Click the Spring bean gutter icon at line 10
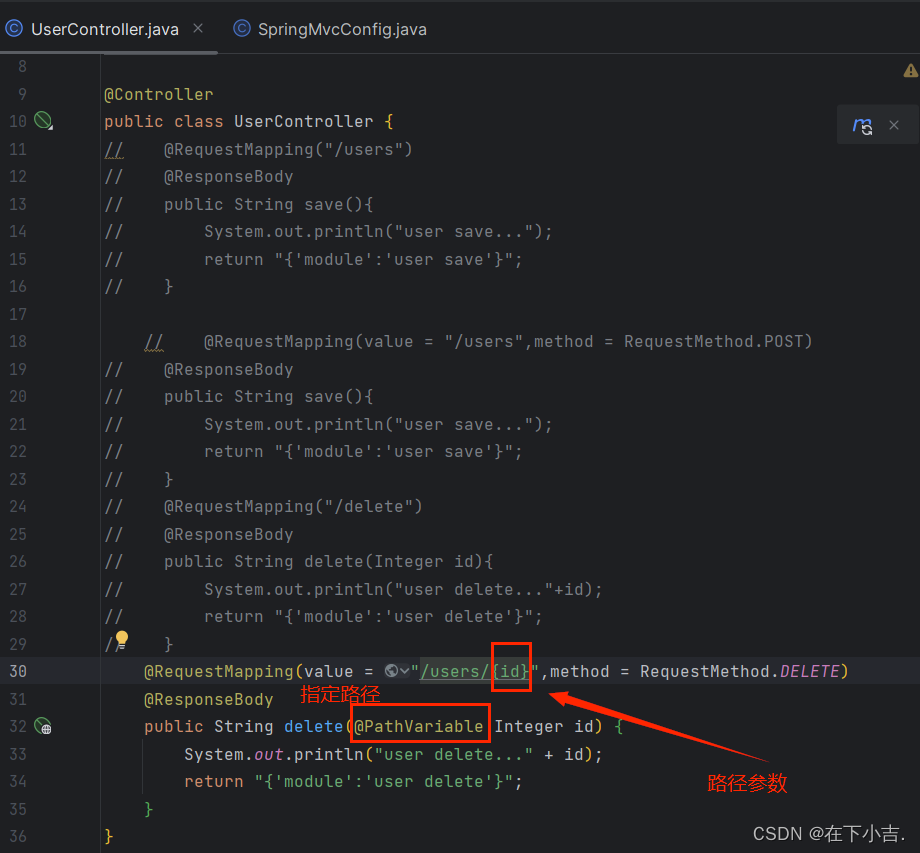920x853 pixels. point(43,120)
